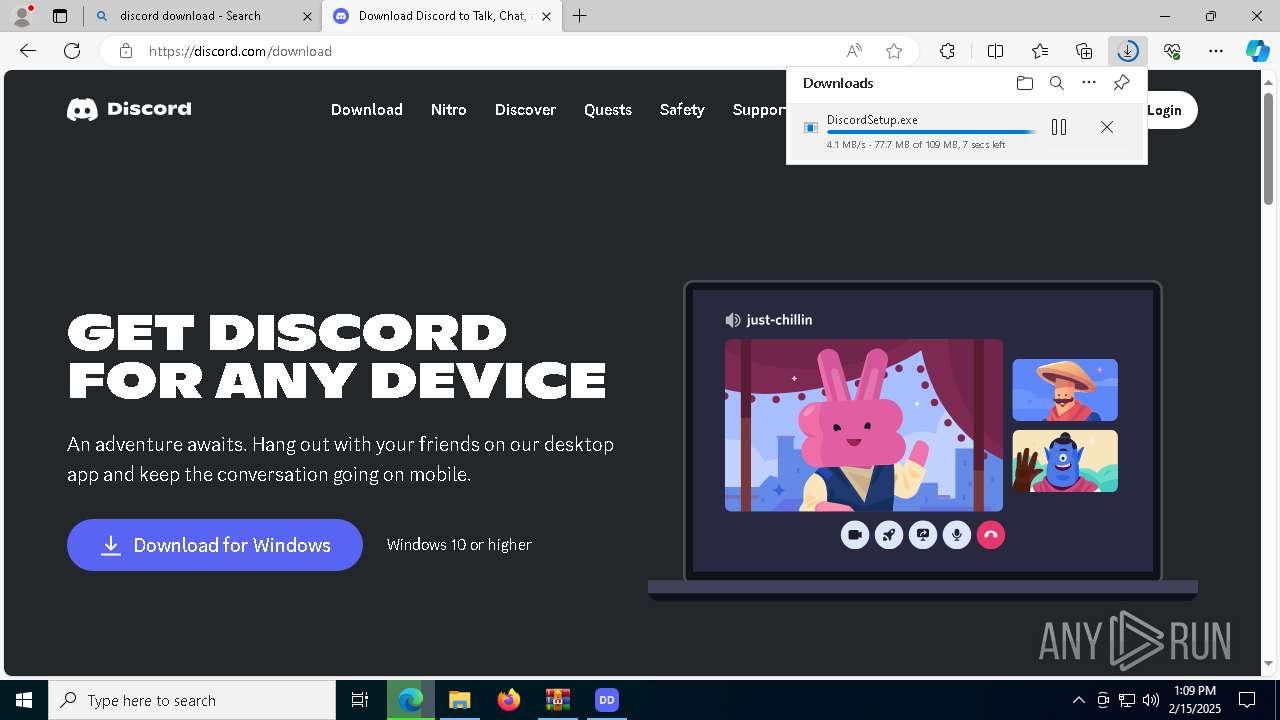Open Collections panel
This screenshot has width=1280, height=720.
tap(1084, 51)
